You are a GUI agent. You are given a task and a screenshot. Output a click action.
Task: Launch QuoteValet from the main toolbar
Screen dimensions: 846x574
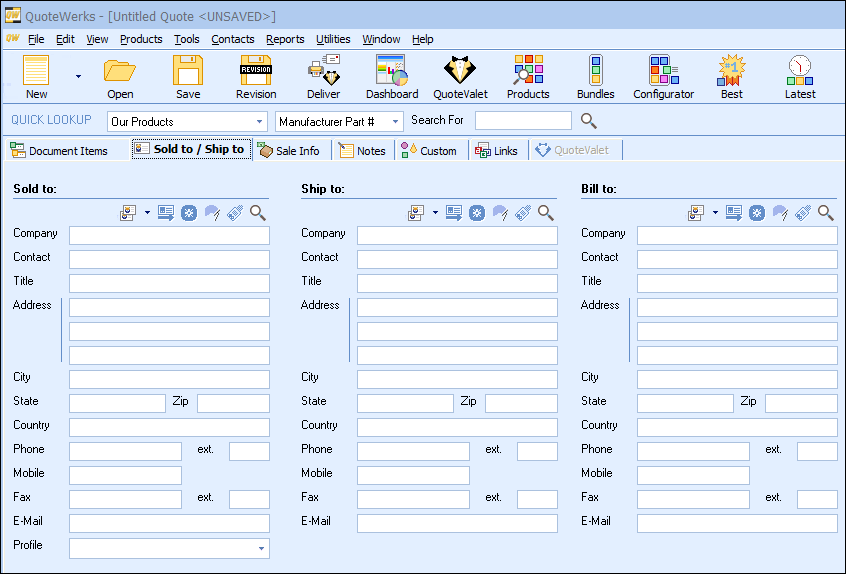(x=460, y=77)
